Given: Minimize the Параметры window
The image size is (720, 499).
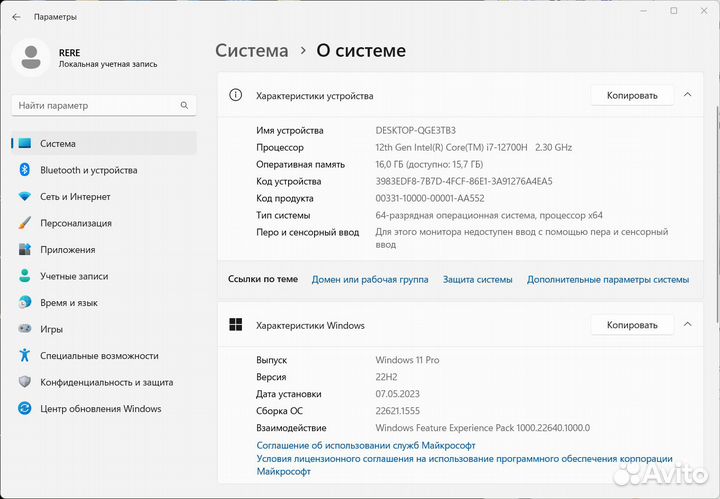Looking at the screenshot, I should click(643, 11).
